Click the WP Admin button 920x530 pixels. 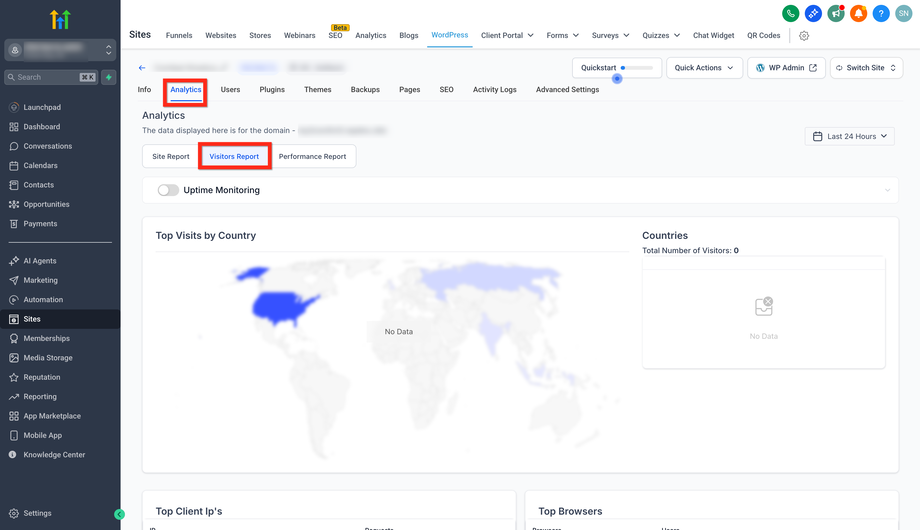pyautogui.click(x=786, y=68)
